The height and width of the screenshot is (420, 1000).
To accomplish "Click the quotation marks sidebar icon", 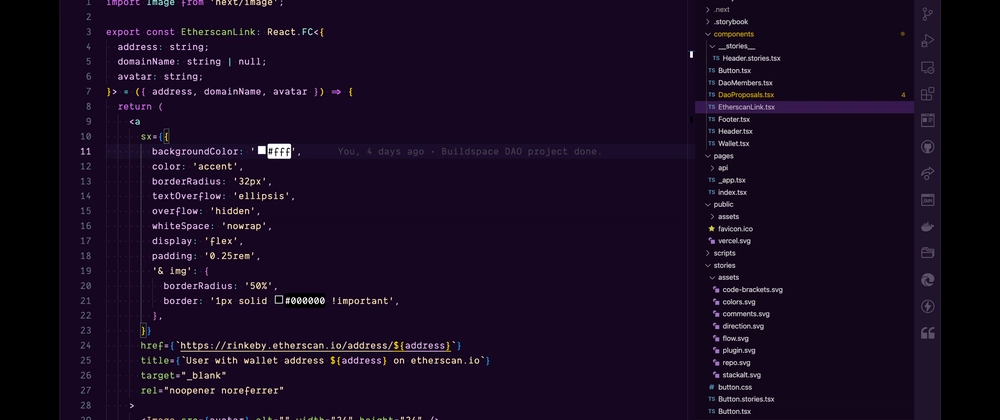I will 927,333.
